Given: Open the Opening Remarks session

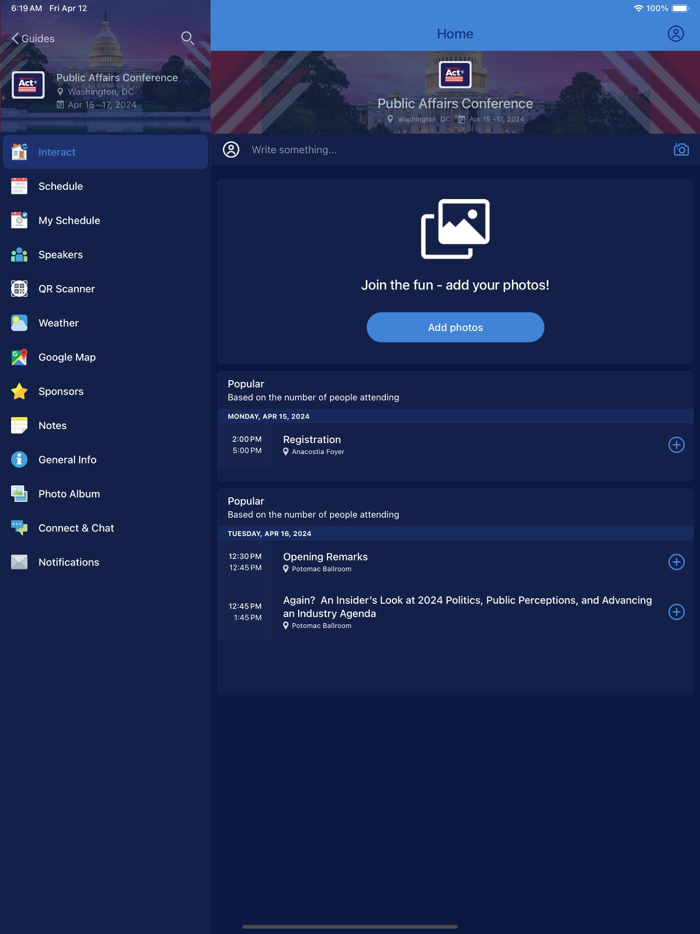Looking at the screenshot, I should click(455, 562).
